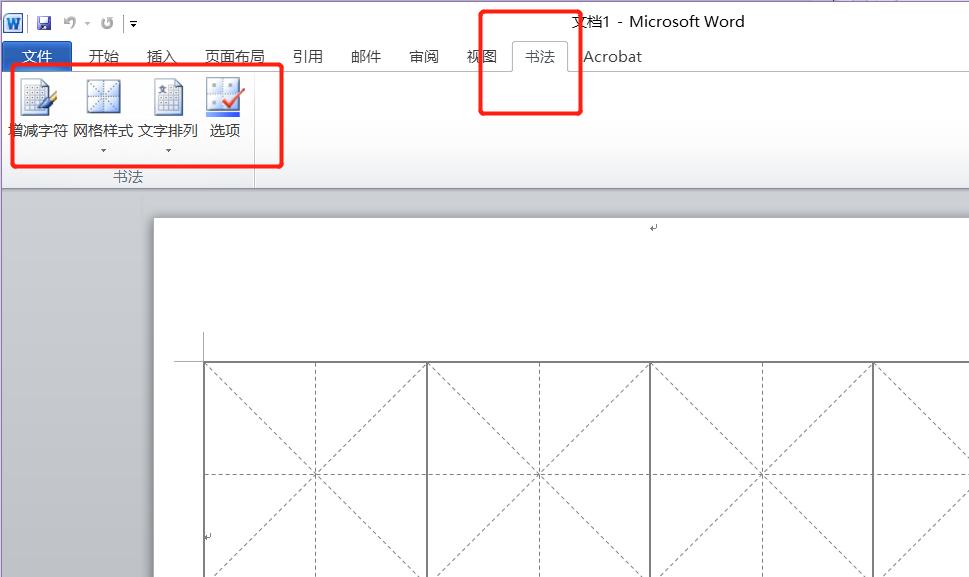
Task: Click the Word logo icon top-left
Action: (14, 21)
